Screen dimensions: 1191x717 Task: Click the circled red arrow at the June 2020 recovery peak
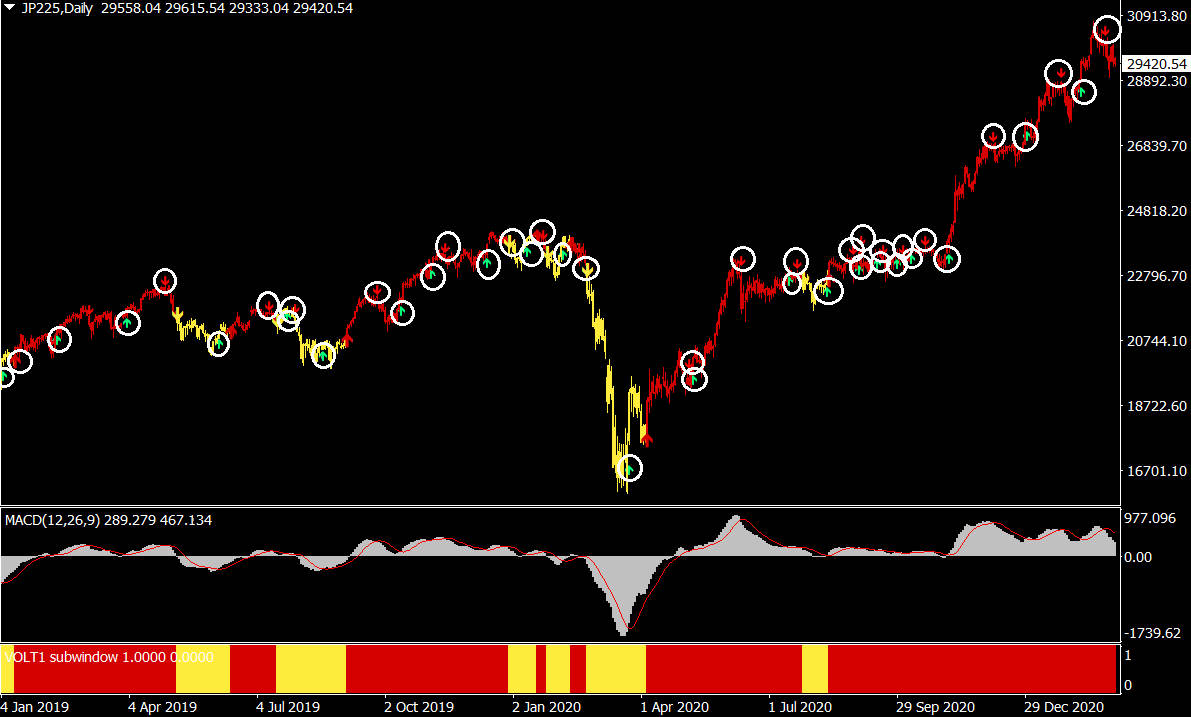(742, 260)
